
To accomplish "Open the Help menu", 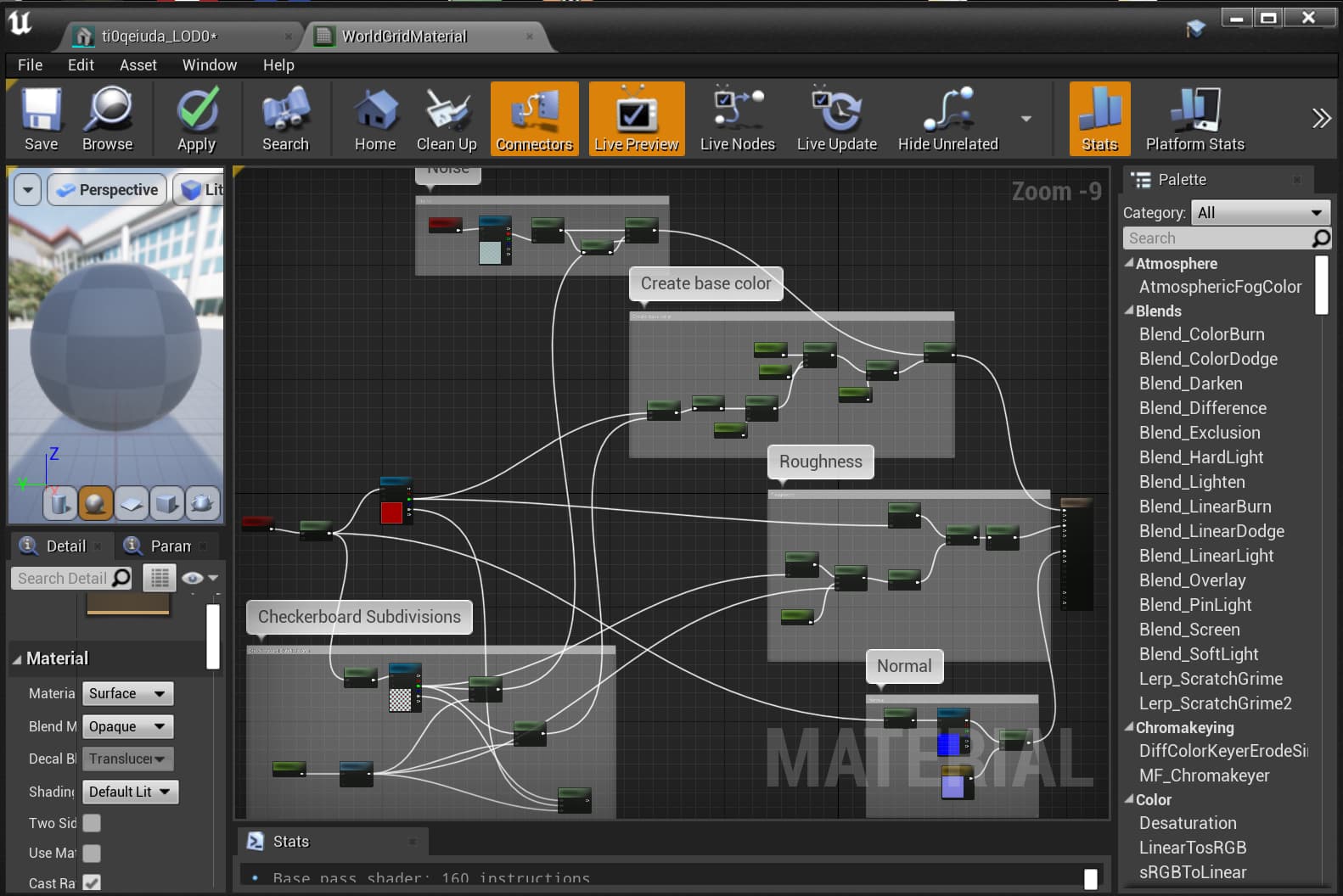I will tap(278, 64).
